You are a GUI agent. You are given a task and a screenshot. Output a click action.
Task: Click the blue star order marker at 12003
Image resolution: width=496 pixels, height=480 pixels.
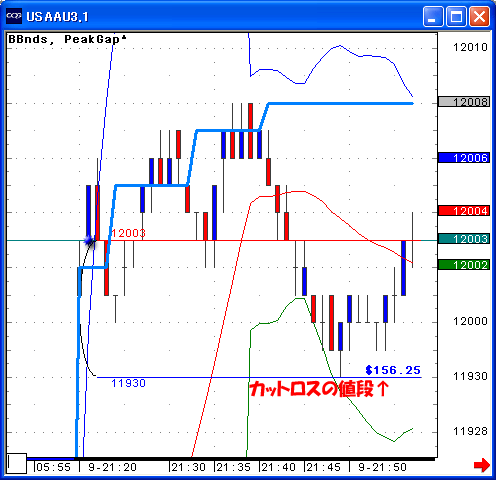tap(89, 241)
